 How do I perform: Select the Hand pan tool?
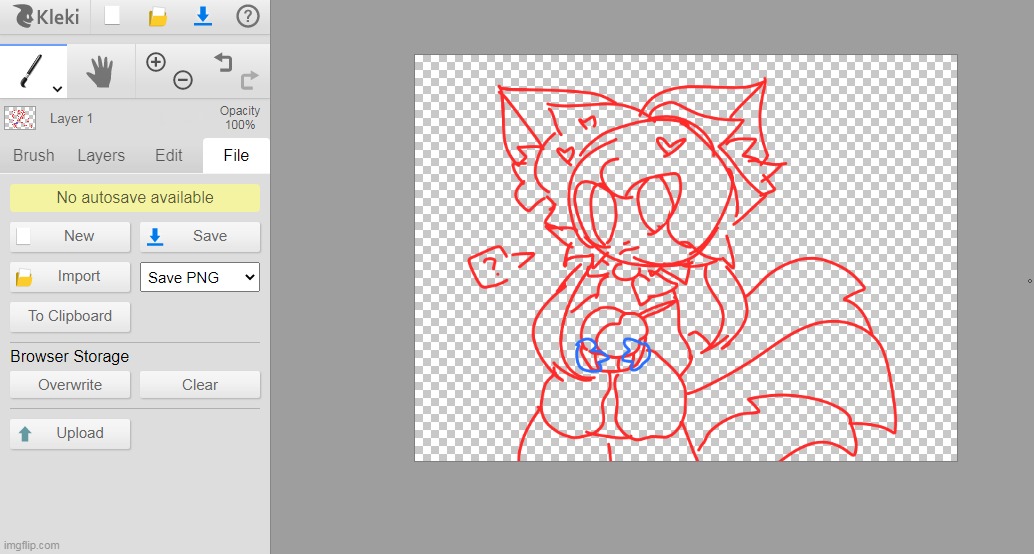pyautogui.click(x=101, y=71)
